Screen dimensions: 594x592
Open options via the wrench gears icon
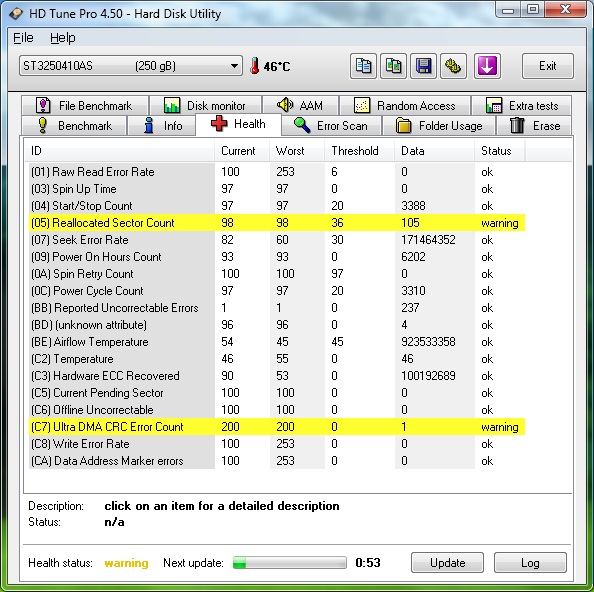click(x=453, y=66)
